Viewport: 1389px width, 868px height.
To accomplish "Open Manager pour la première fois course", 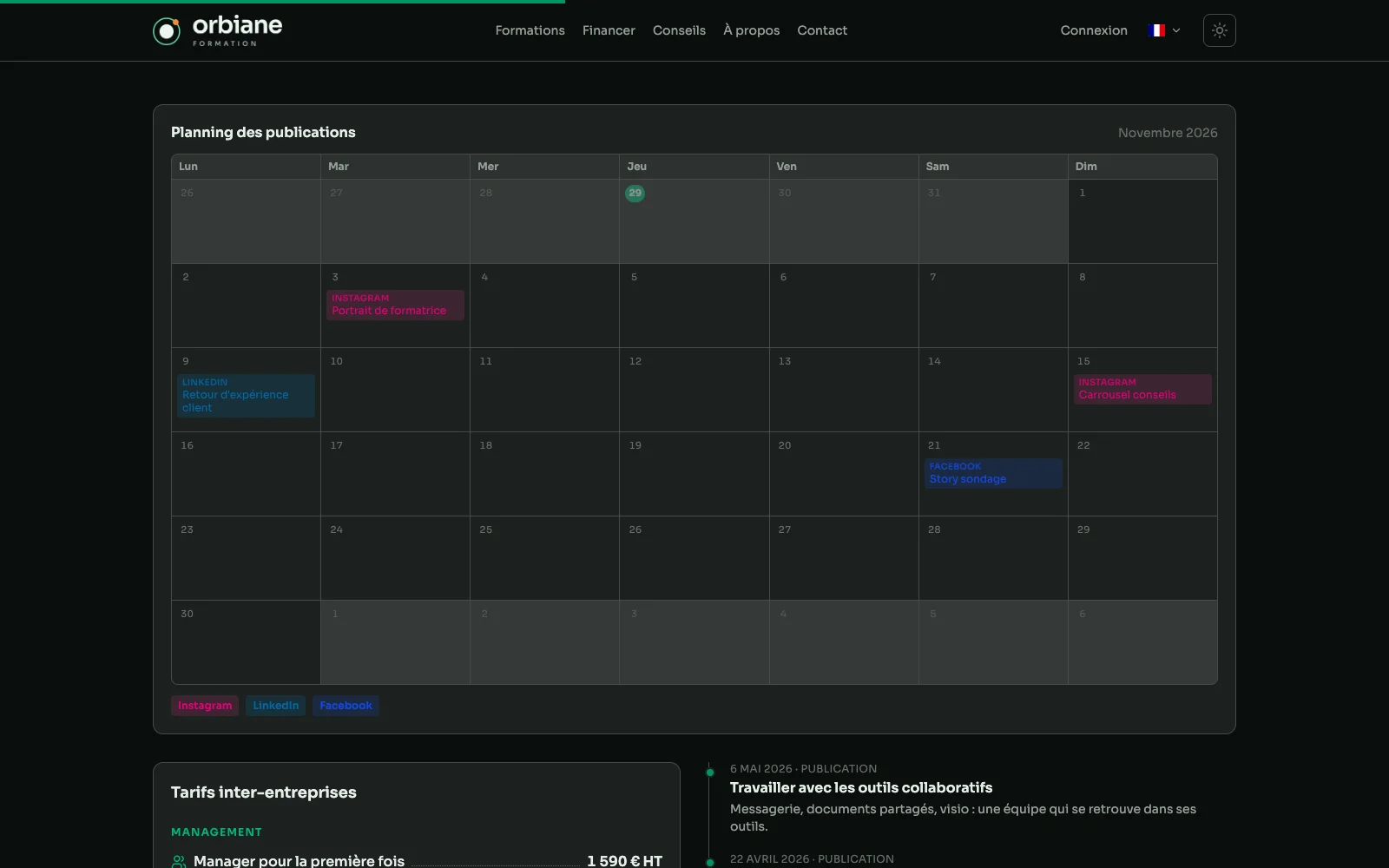I will 299,861.
